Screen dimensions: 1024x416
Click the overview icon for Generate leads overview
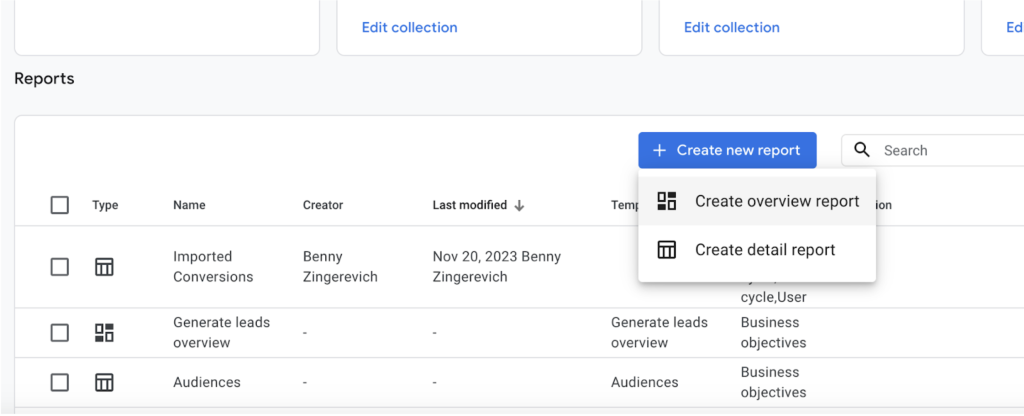coord(104,333)
